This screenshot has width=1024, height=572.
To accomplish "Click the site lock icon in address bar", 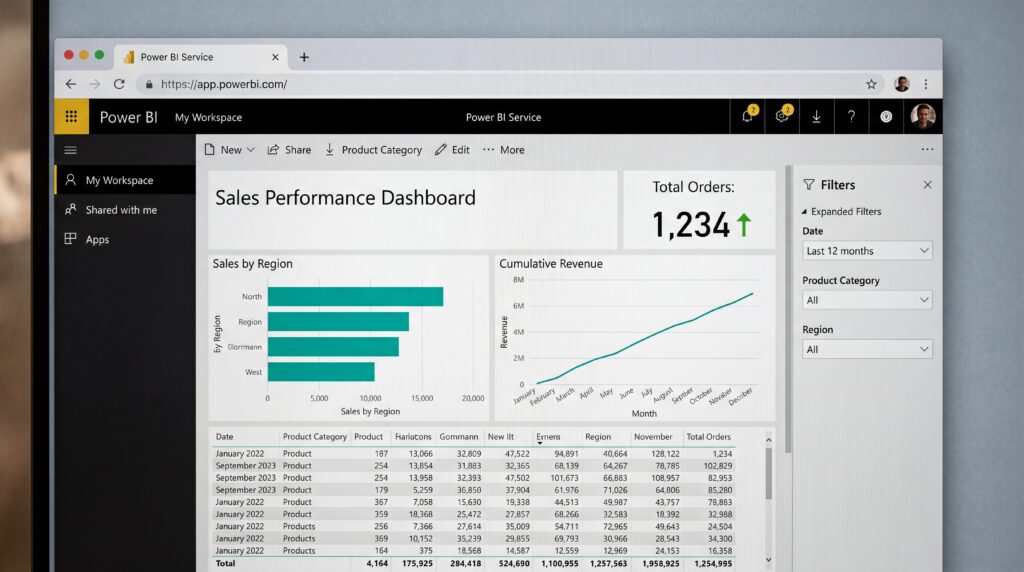I will (x=149, y=84).
